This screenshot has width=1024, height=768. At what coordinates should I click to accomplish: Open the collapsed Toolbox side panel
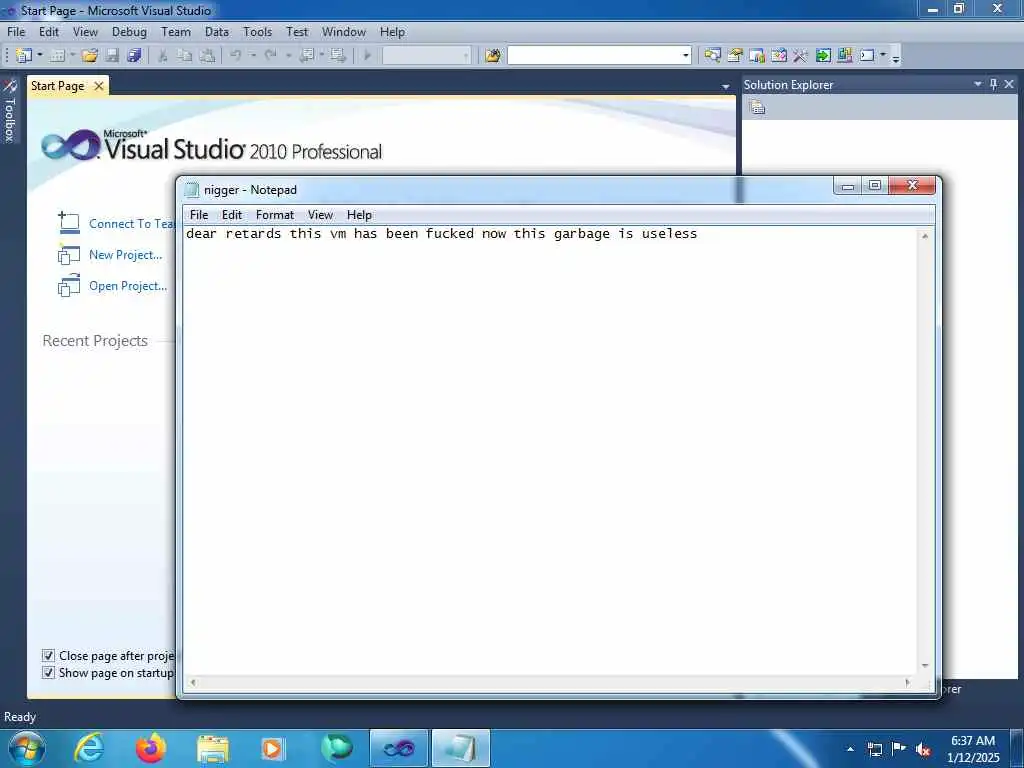click(9, 111)
